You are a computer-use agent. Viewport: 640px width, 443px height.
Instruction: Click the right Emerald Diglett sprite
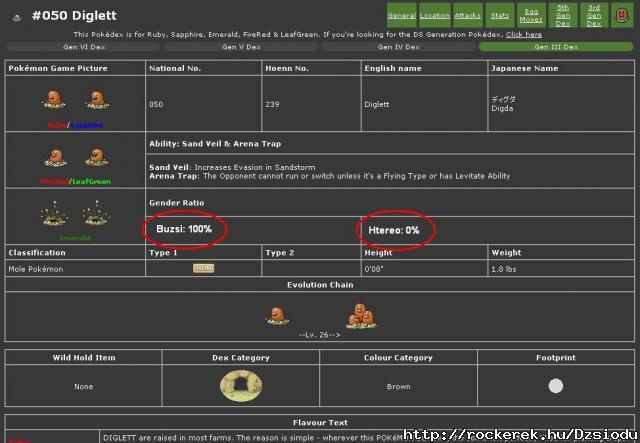[96, 213]
